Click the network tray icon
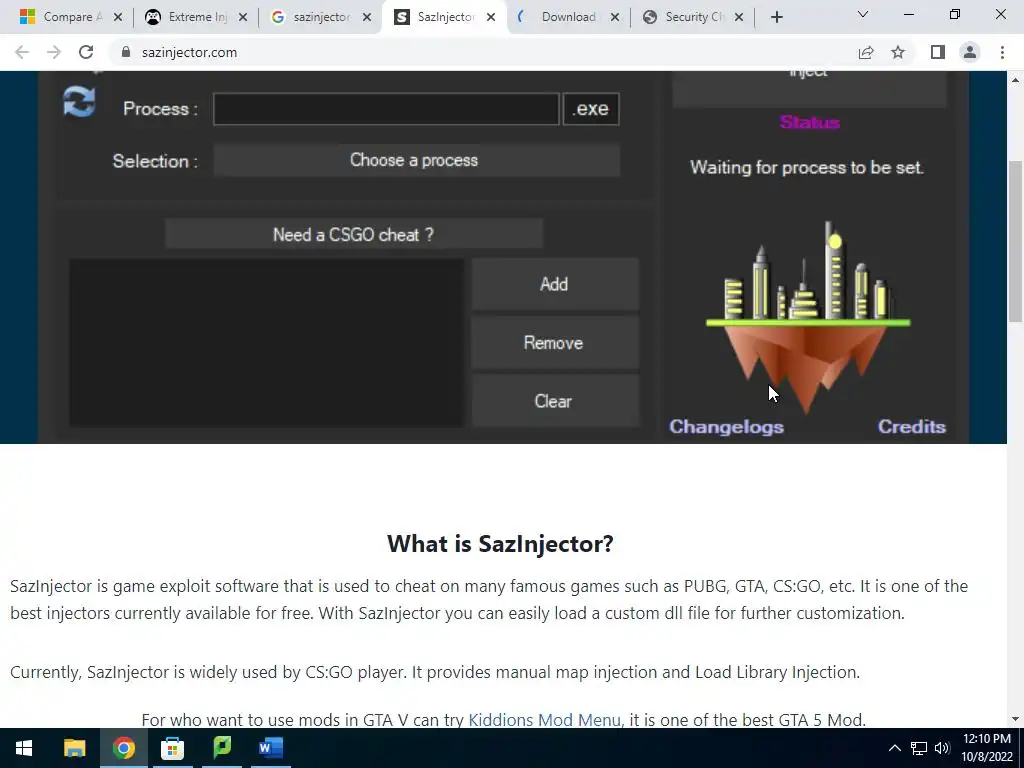Viewport: 1024px width, 768px height. [919, 748]
